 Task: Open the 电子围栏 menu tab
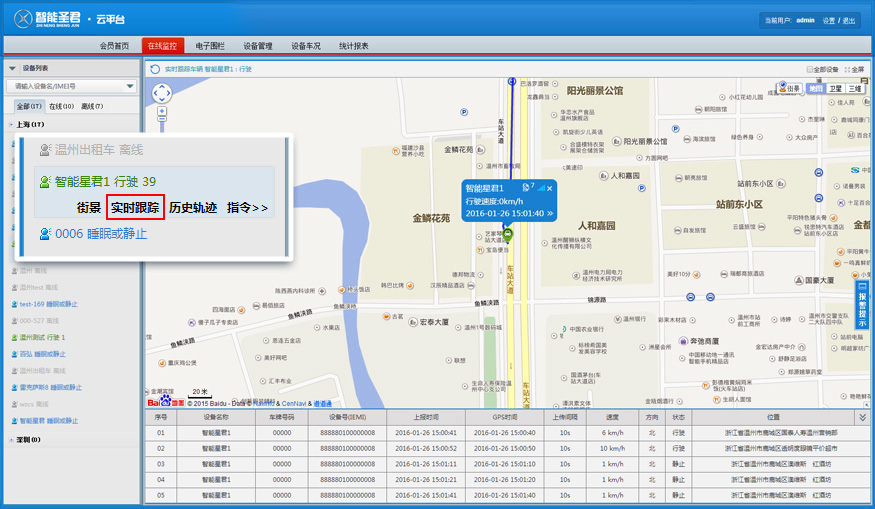point(210,46)
